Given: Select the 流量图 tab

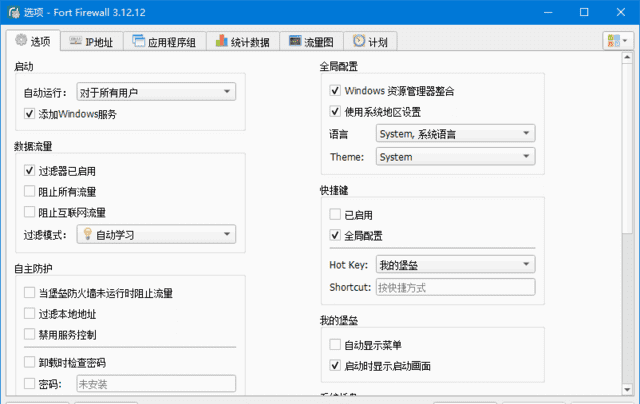Looking at the screenshot, I should pos(311,41).
